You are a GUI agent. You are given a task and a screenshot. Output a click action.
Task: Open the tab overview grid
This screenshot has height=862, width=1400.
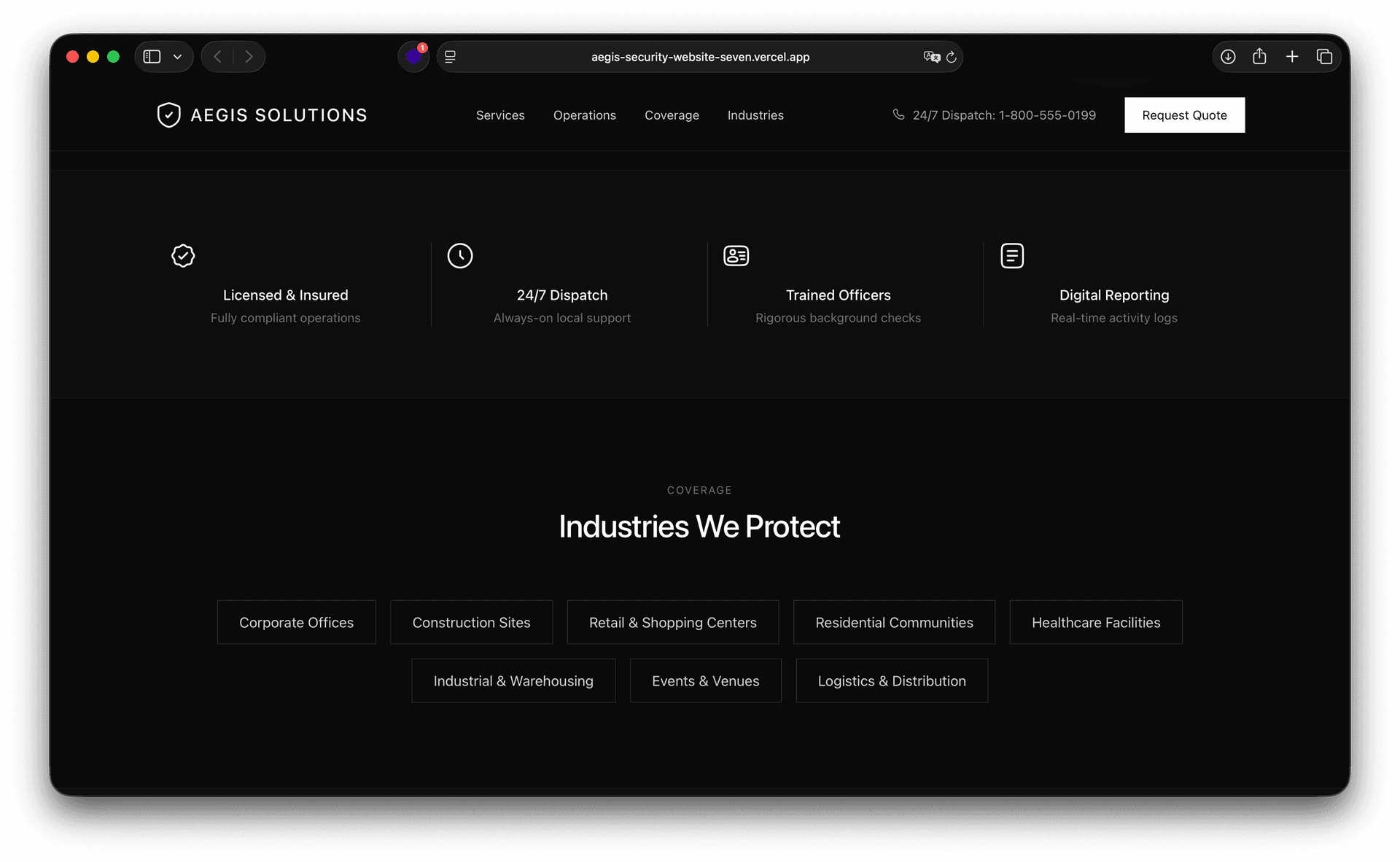point(1325,56)
